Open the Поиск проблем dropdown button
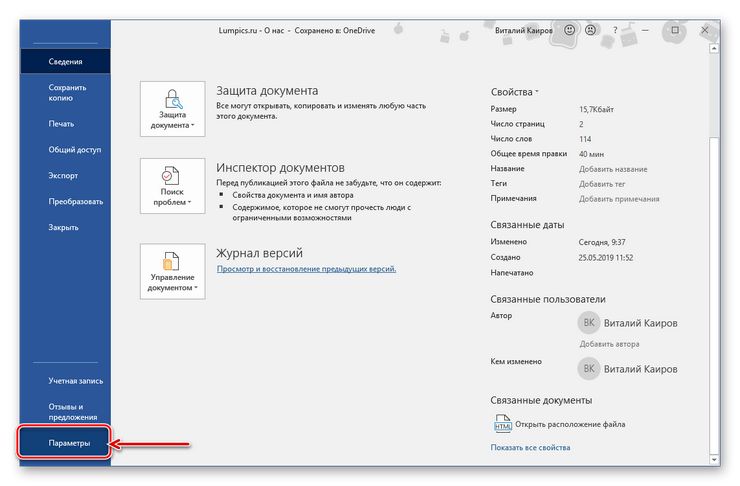 click(x=172, y=186)
